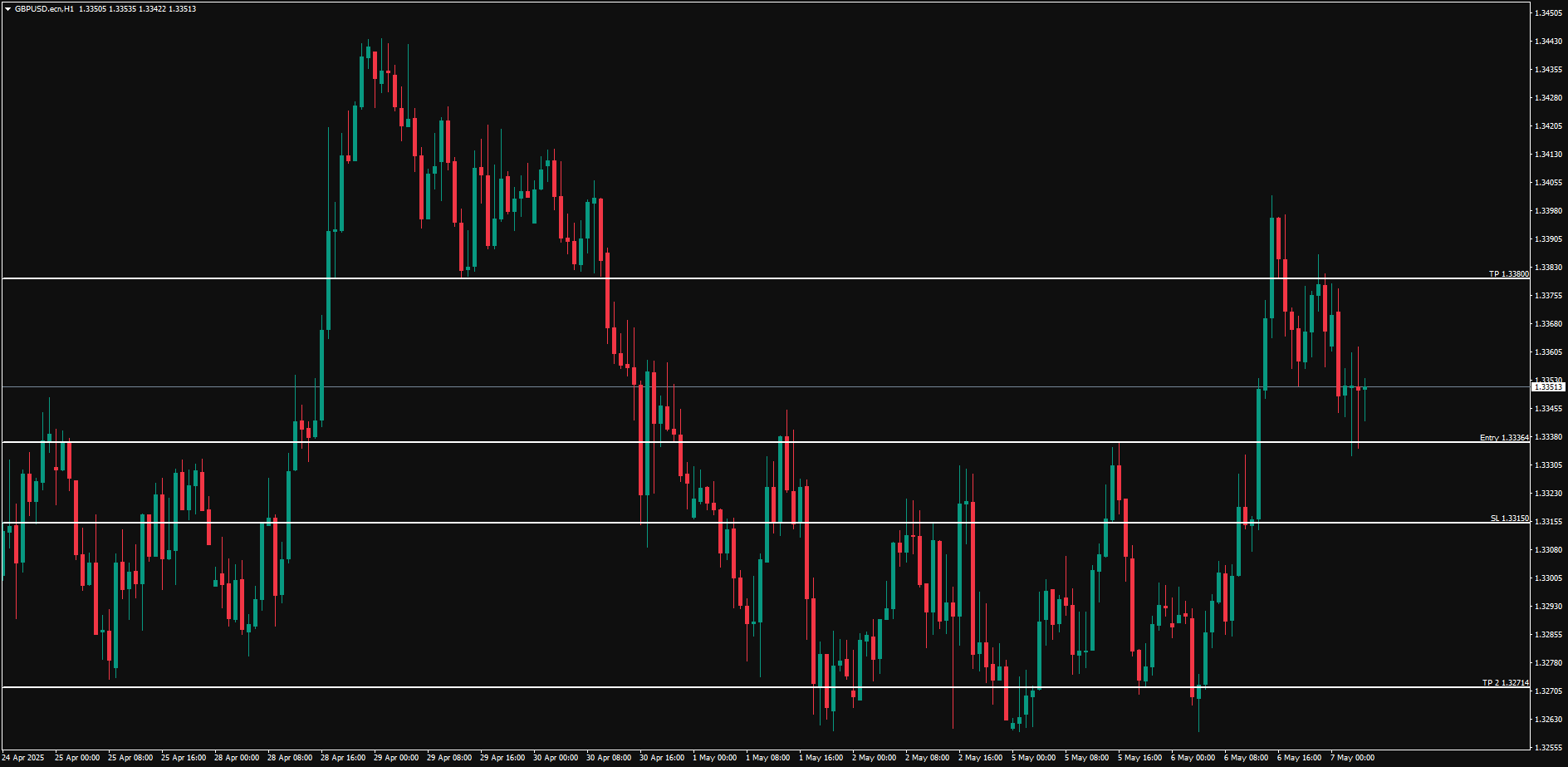Viewport: 1568px width, 767px height.
Task: Select the TP 2 1.32714 line label
Action: tap(1505, 683)
